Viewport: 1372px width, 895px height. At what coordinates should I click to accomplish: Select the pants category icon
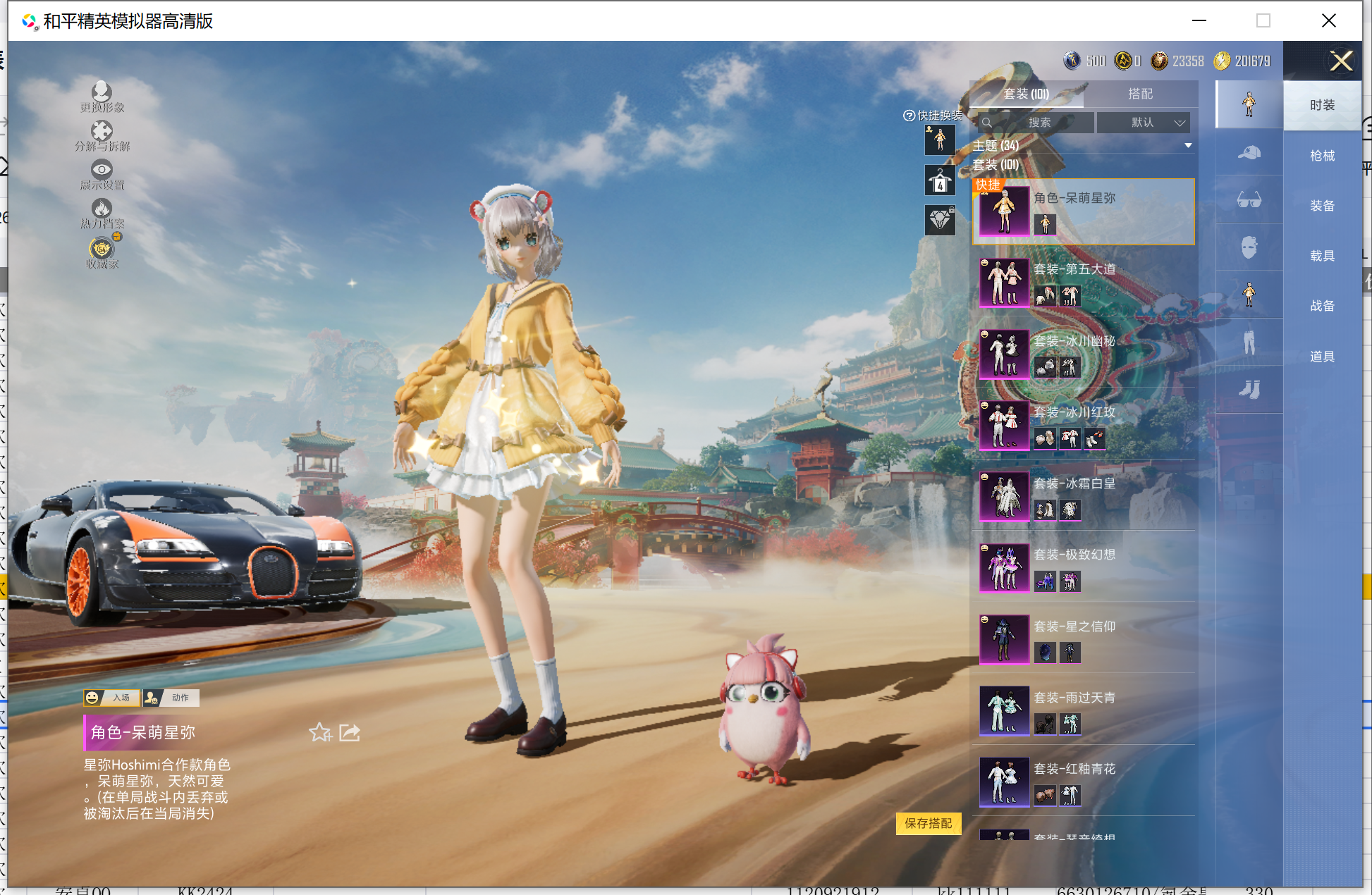tap(1249, 342)
